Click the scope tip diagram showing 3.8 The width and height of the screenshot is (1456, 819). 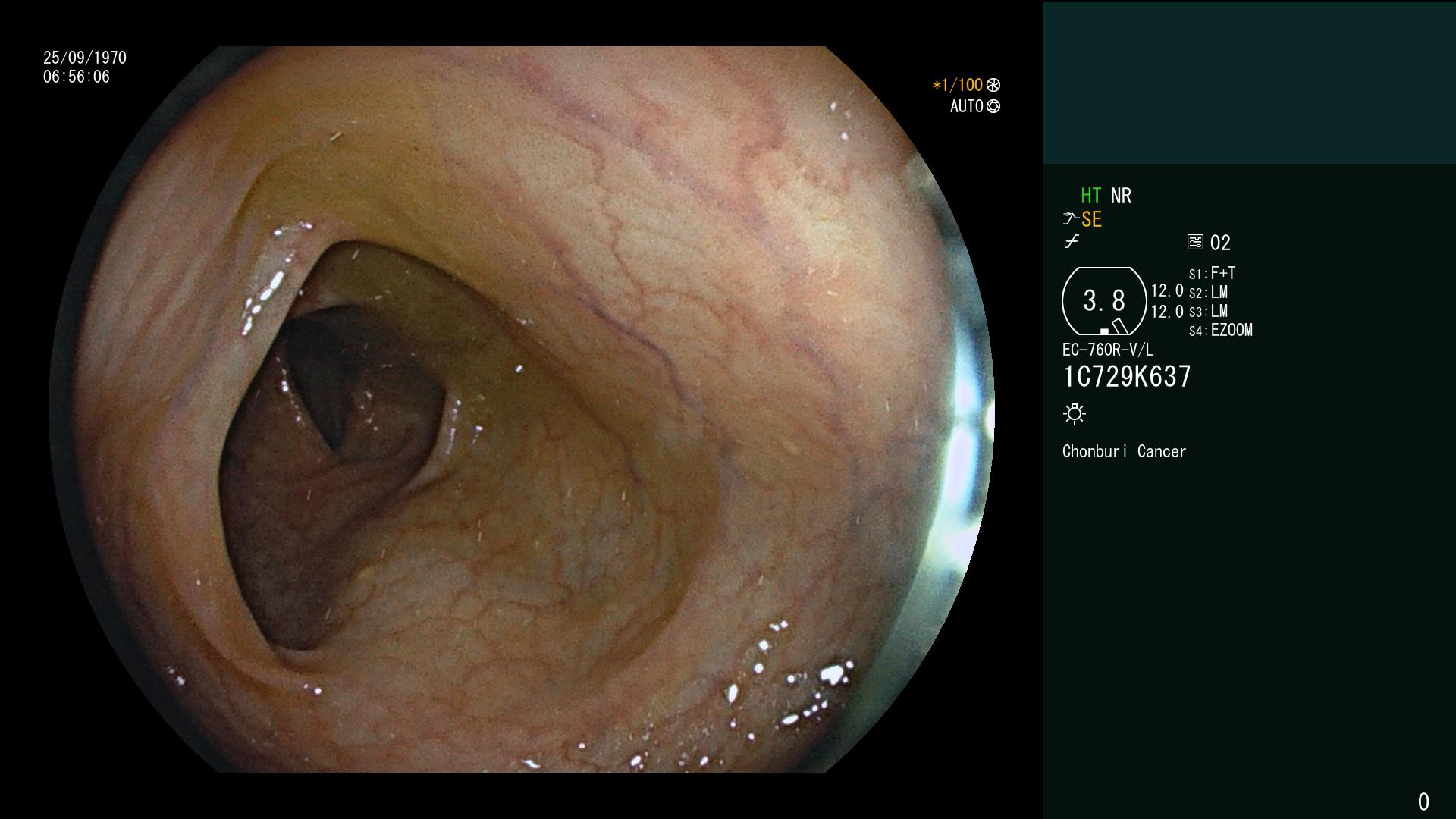(1104, 301)
